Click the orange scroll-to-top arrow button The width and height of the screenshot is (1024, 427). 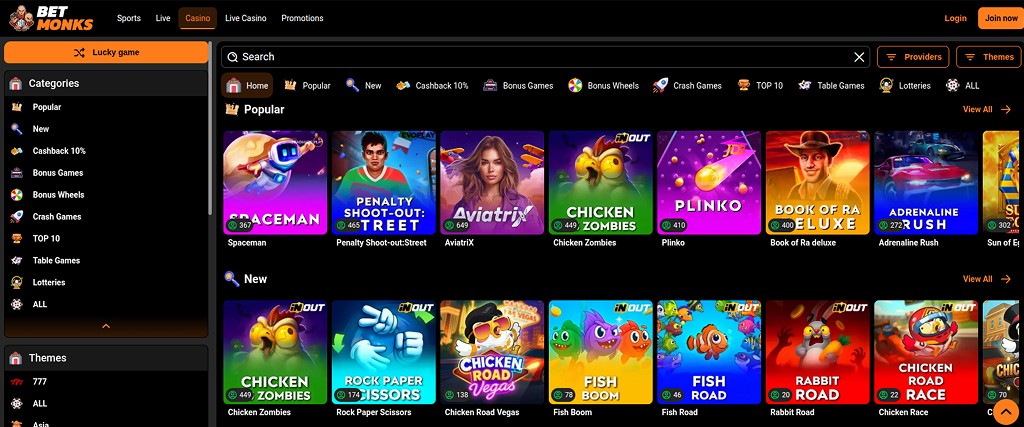point(1006,412)
